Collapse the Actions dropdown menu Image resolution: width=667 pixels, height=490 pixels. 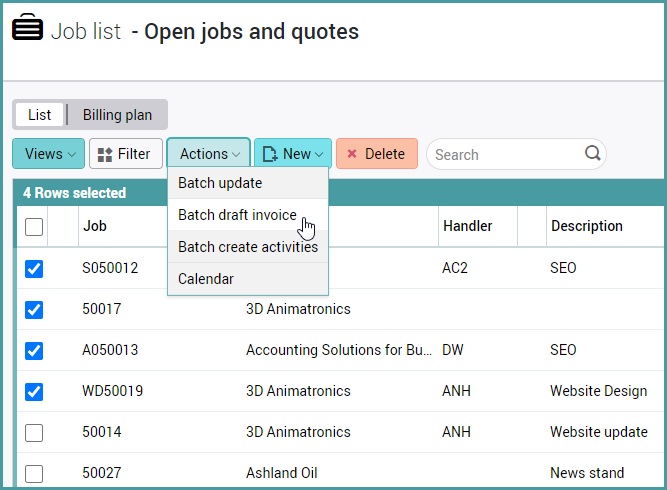point(209,154)
